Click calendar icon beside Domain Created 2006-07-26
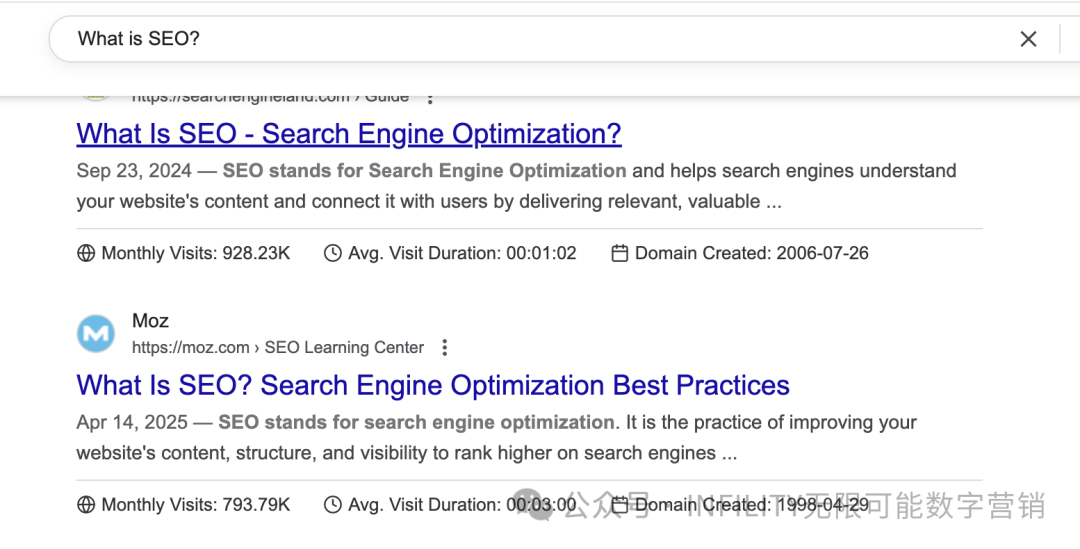This screenshot has height=549, width=1080. point(619,253)
